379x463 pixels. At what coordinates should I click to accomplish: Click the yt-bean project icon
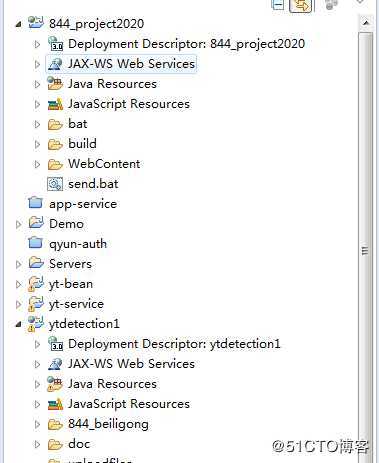[36, 284]
